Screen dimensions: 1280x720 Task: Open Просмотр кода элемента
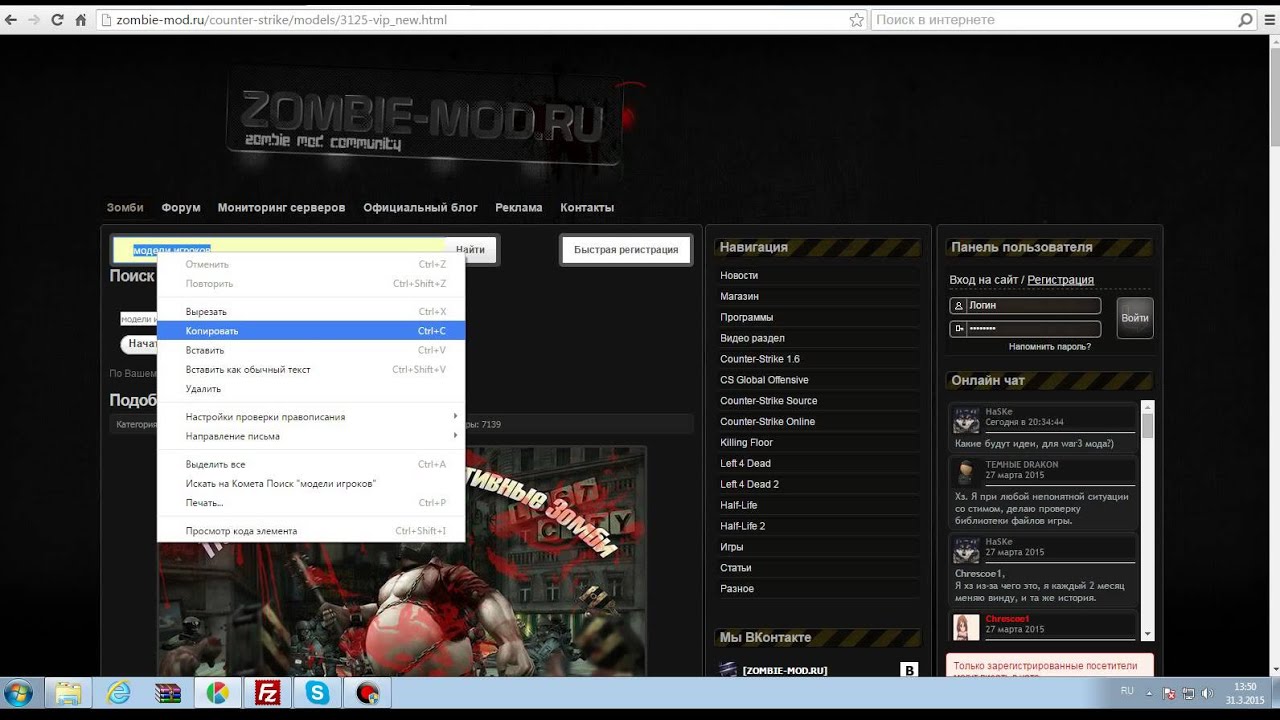click(311, 531)
